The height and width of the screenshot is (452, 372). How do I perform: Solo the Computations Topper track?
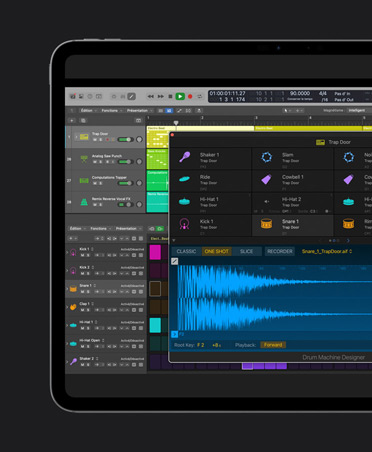click(x=101, y=183)
